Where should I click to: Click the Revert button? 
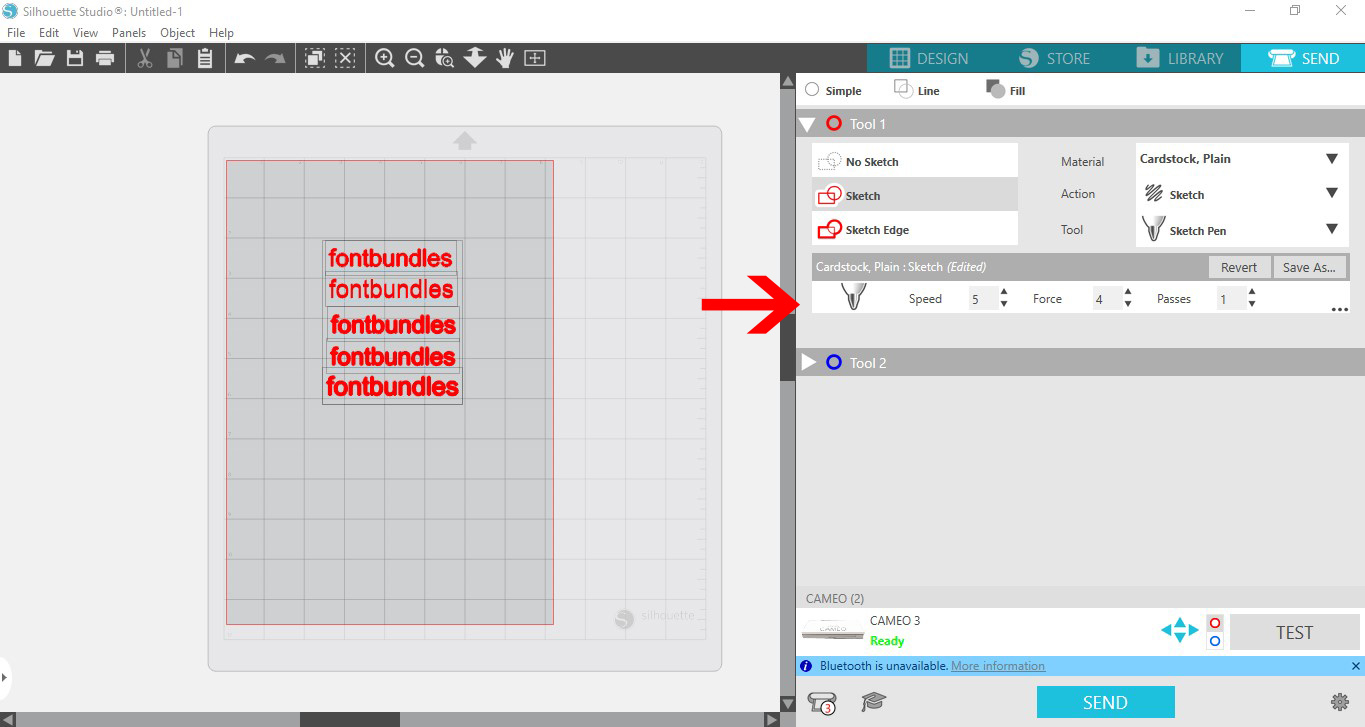tap(1239, 267)
